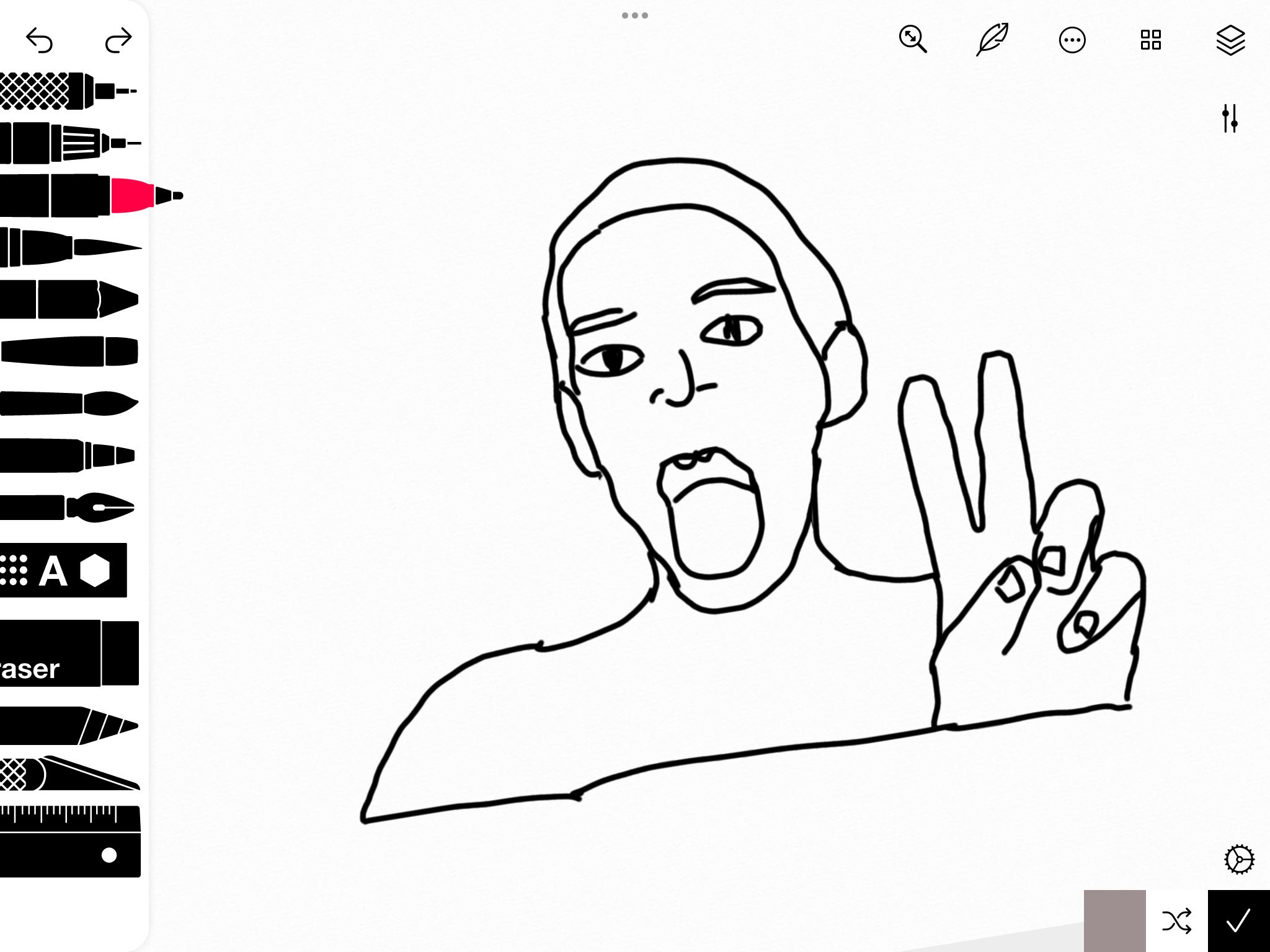Viewport: 1270px width, 952px height.
Task: Open the layers panel icon
Action: pyautogui.click(x=1230, y=41)
